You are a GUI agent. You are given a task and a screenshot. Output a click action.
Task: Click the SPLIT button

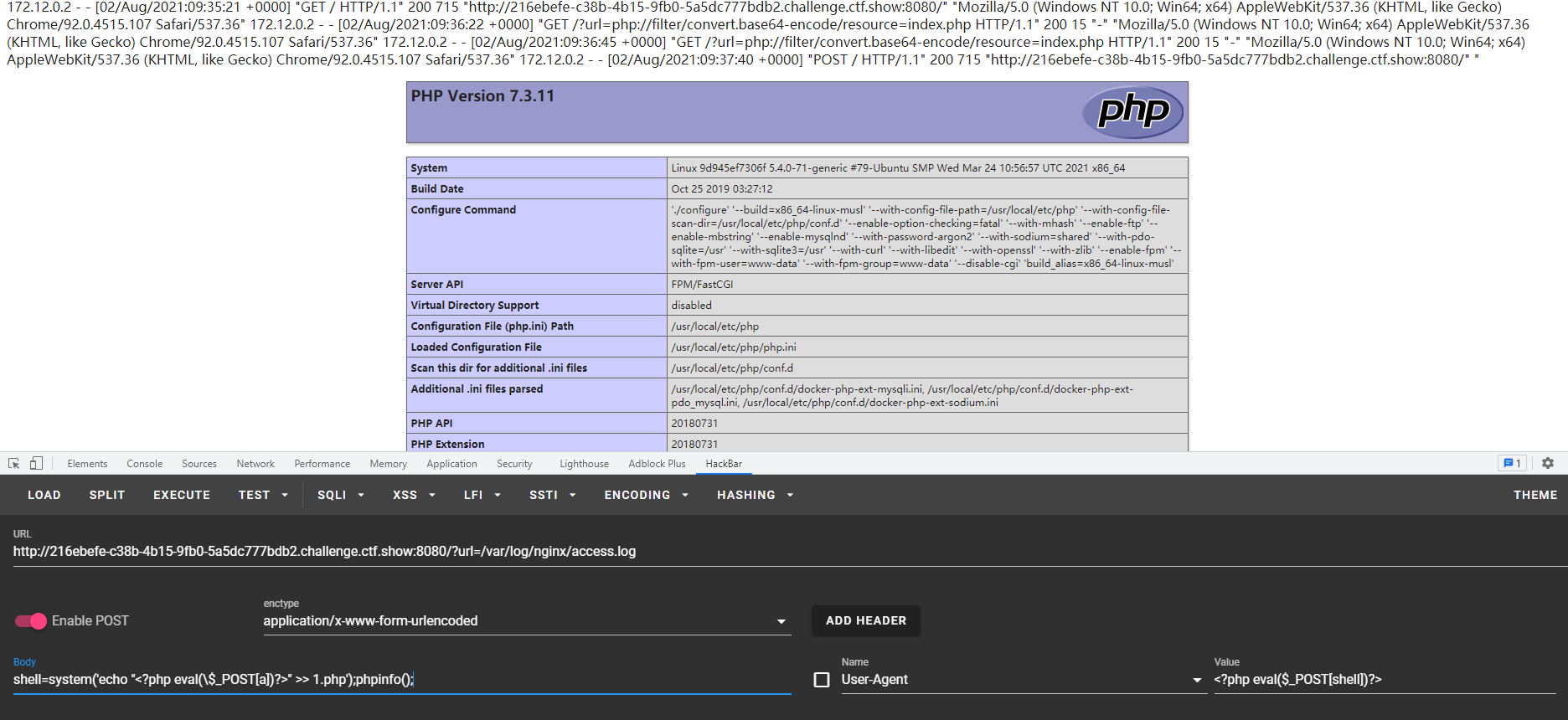107,495
